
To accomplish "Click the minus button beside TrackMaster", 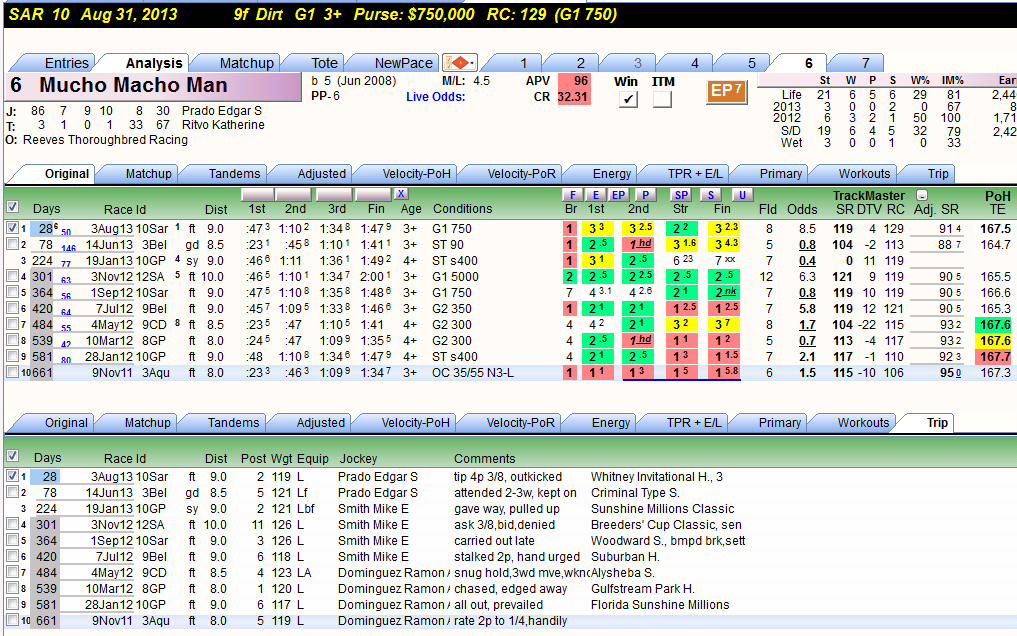I will pyautogui.click(x=922, y=195).
